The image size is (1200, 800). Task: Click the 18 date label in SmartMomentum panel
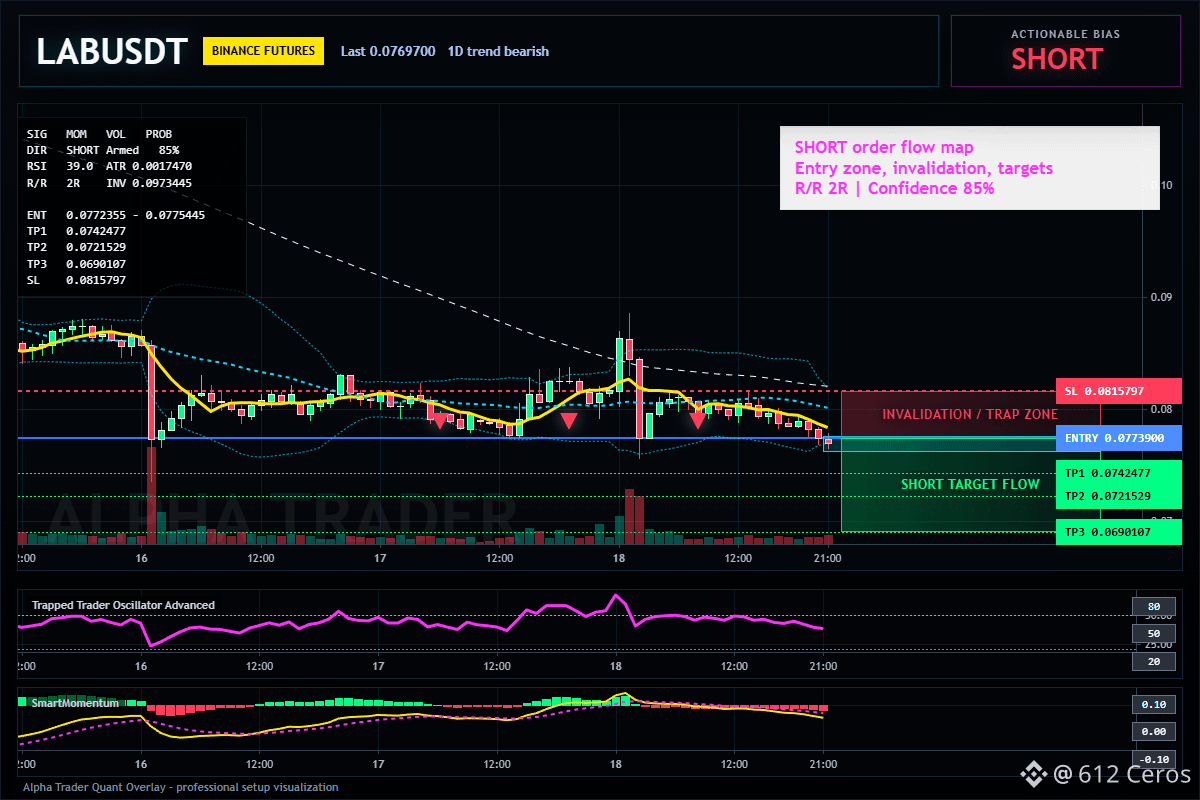(616, 763)
